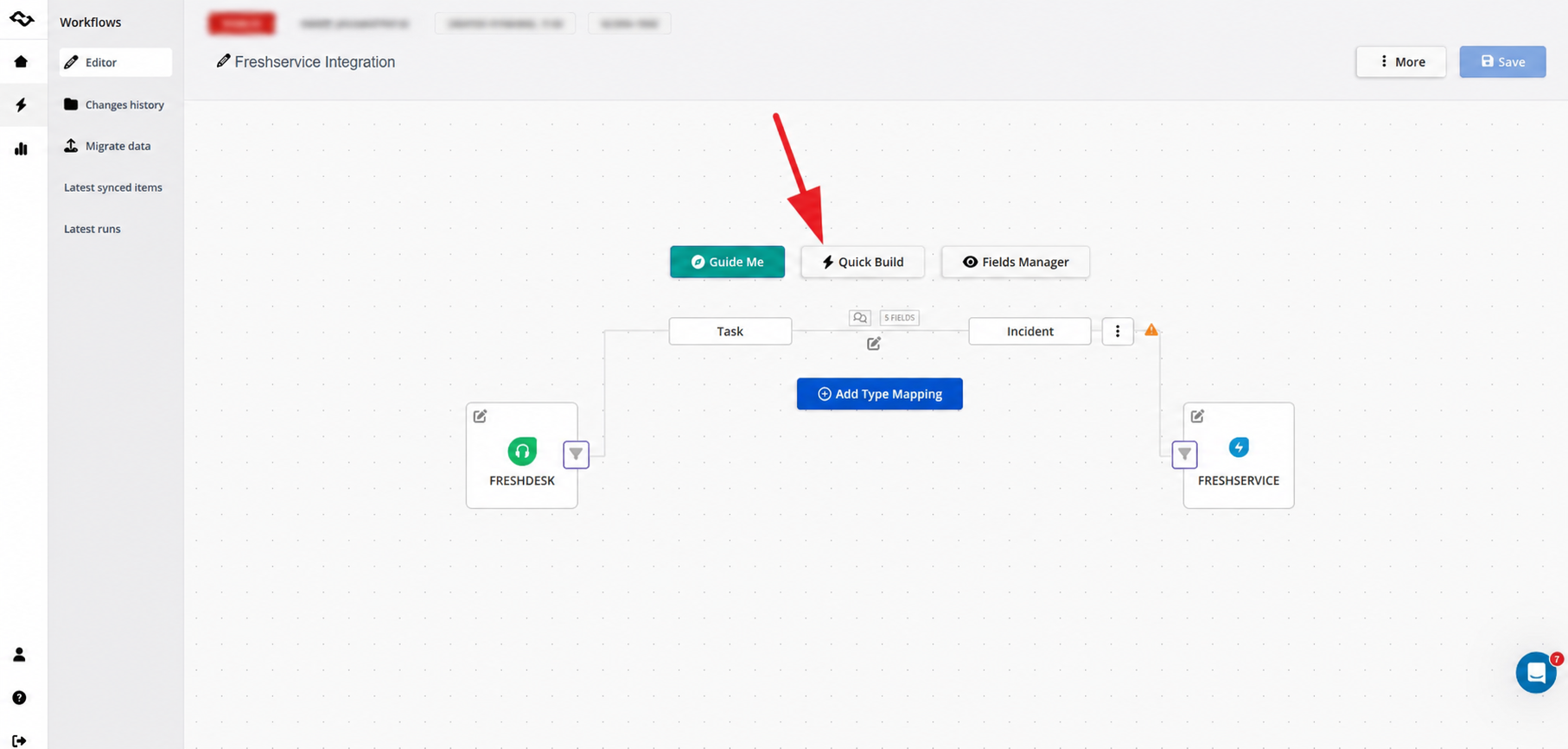Open the user profile icon
The height and width of the screenshot is (749, 1568).
pos(19,655)
